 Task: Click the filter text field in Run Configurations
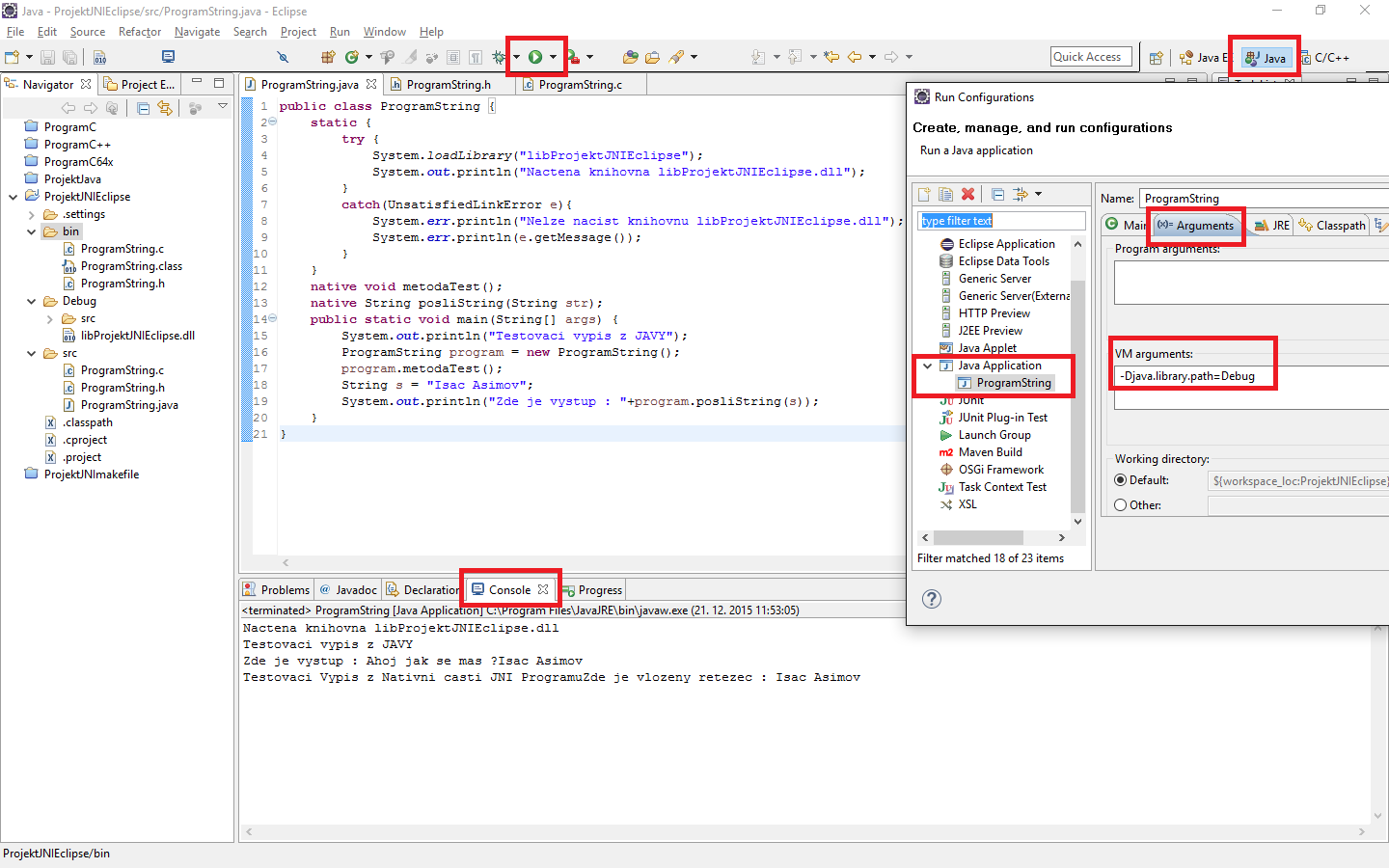[1000, 221]
